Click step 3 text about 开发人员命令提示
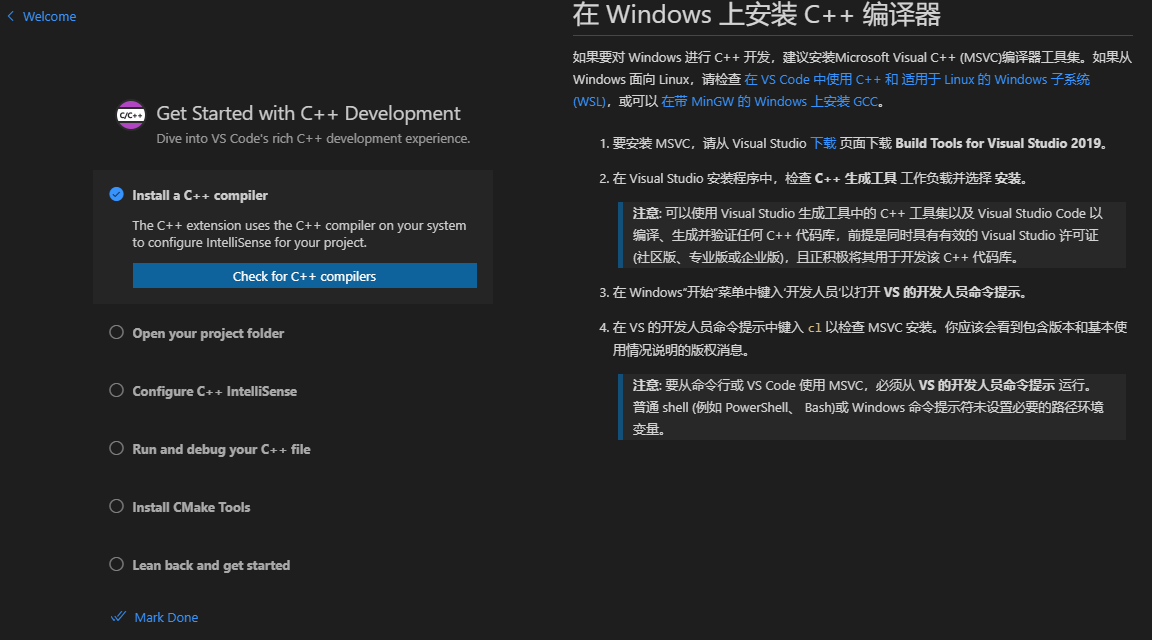The width and height of the screenshot is (1152, 640). 819,292
